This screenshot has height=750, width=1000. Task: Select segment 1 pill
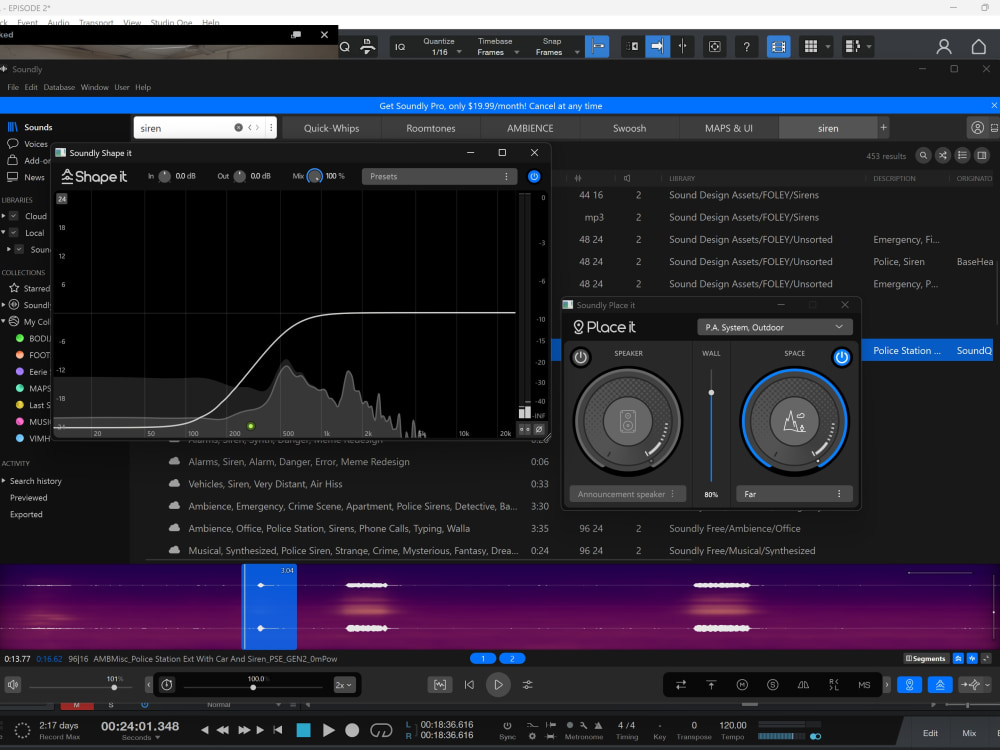(483, 659)
